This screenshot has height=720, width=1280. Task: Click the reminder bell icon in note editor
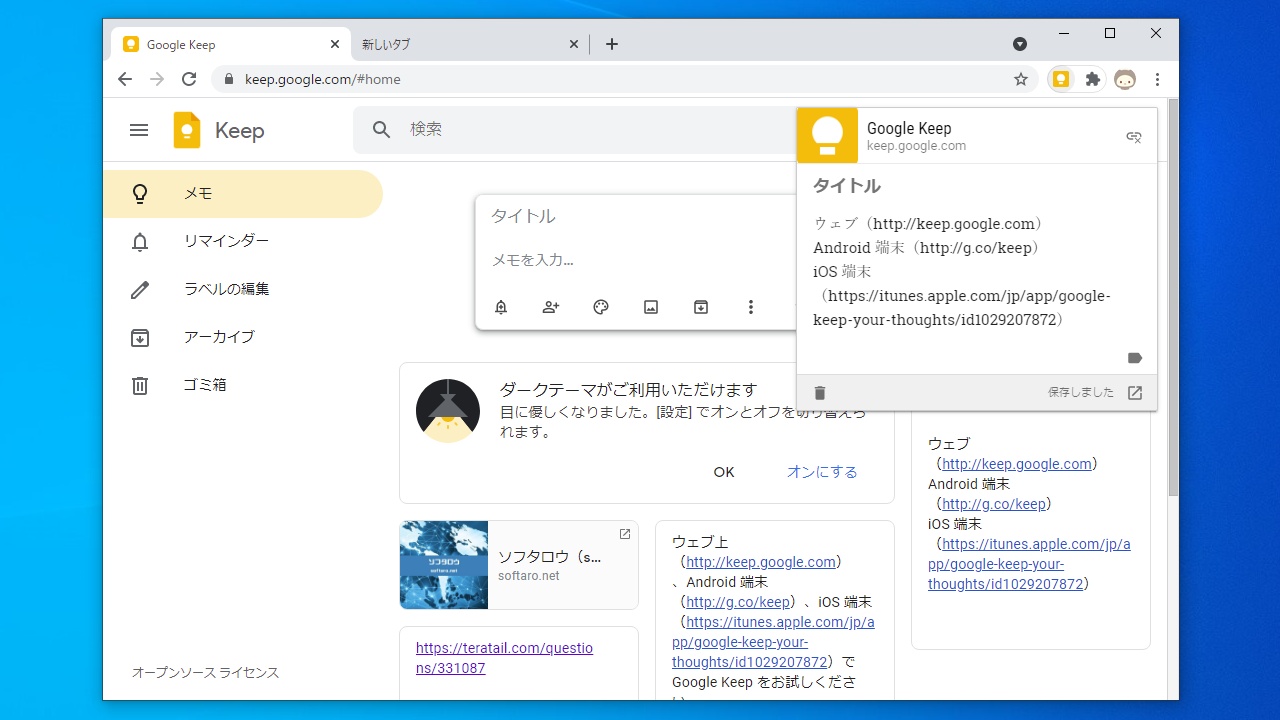click(501, 307)
